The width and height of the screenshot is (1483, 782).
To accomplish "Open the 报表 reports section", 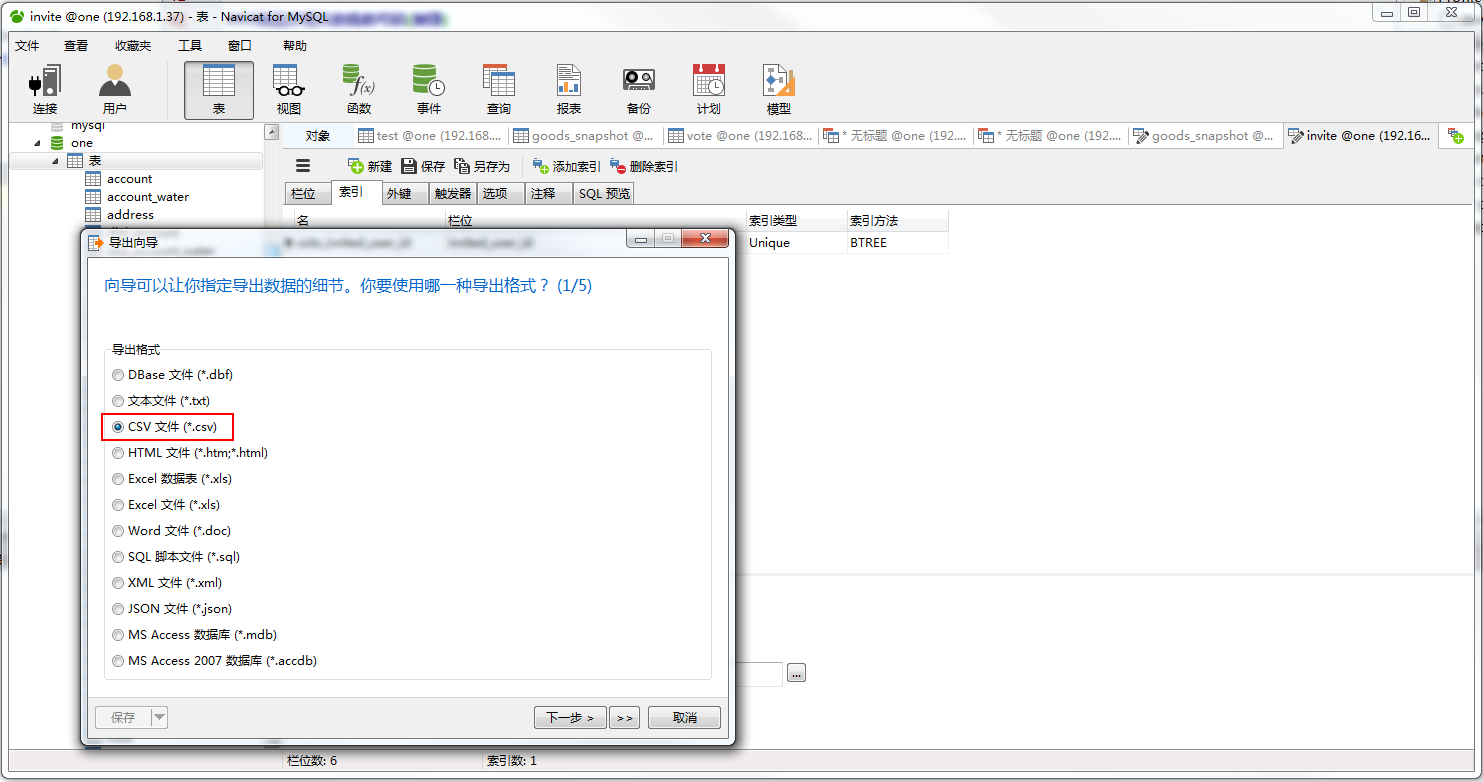I will tap(569, 90).
